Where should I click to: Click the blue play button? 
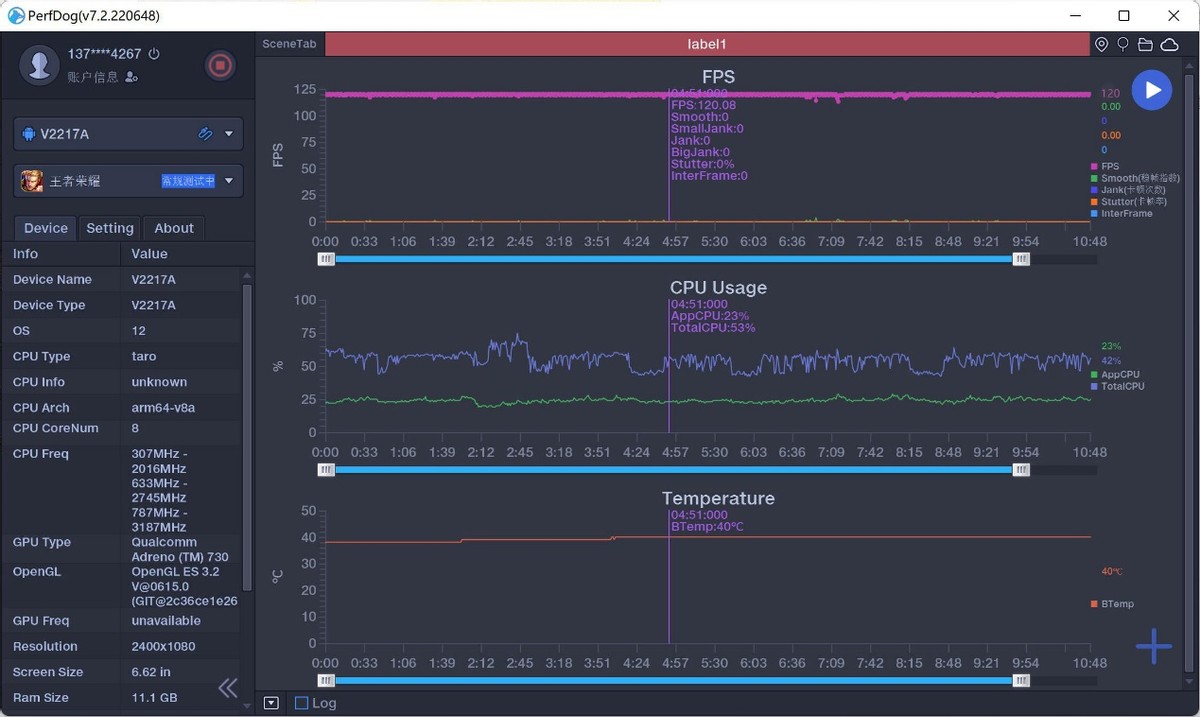1152,90
